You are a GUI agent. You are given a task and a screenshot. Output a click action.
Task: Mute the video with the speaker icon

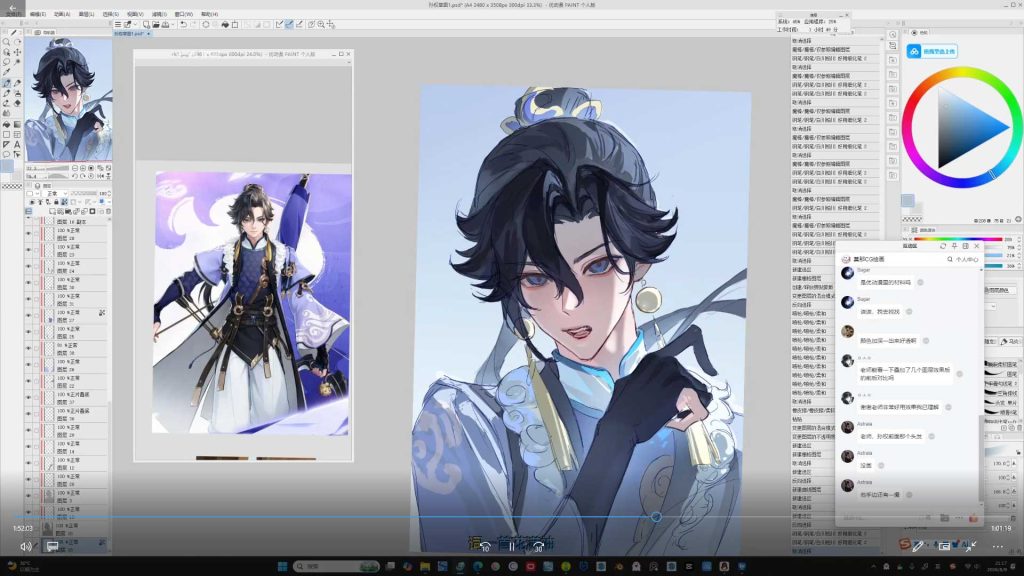click(25, 546)
